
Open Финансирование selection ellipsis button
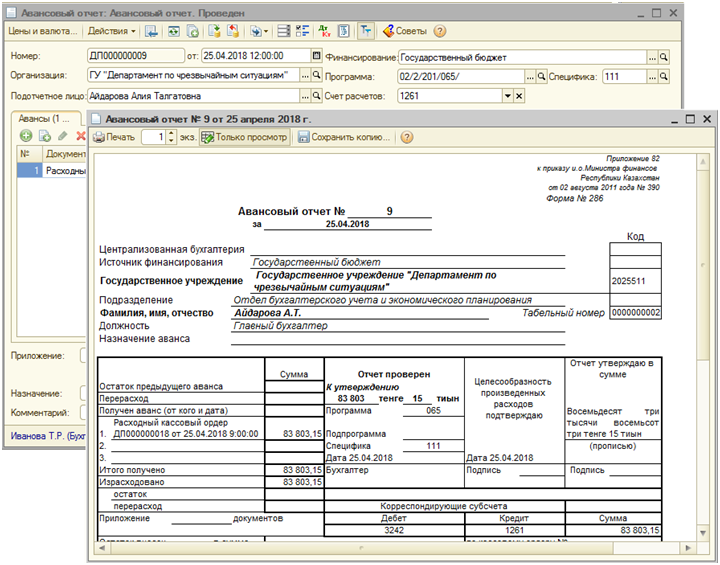pyautogui.click(x=652, y=57)
